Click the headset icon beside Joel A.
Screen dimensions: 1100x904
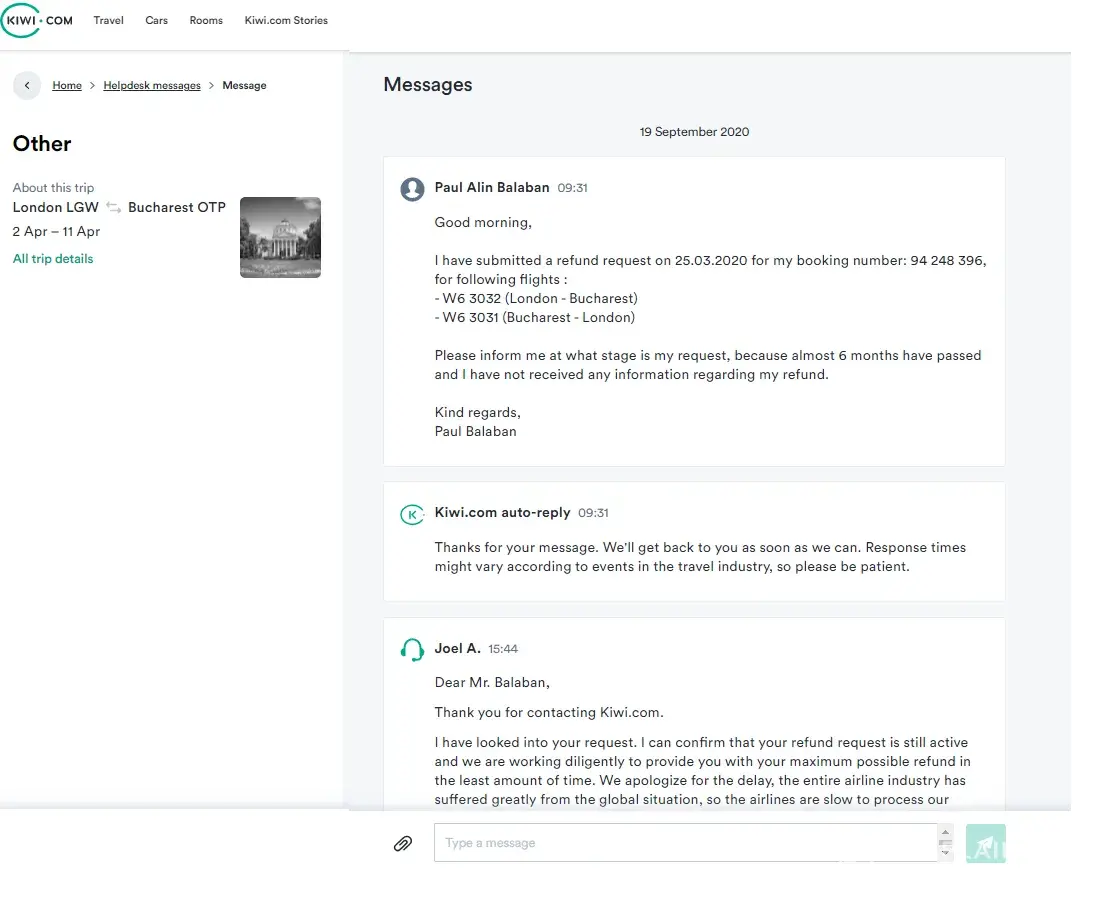(412, 650)
